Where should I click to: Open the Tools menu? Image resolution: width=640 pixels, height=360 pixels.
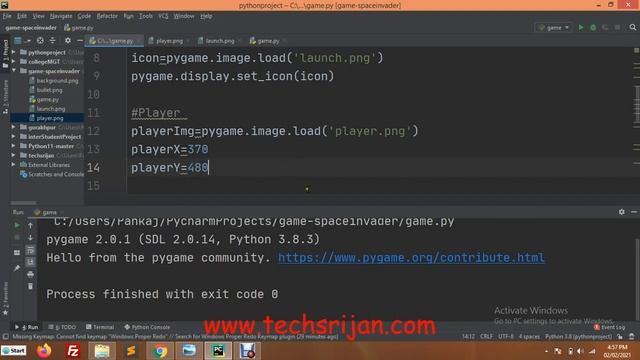[x=145, y=16]
